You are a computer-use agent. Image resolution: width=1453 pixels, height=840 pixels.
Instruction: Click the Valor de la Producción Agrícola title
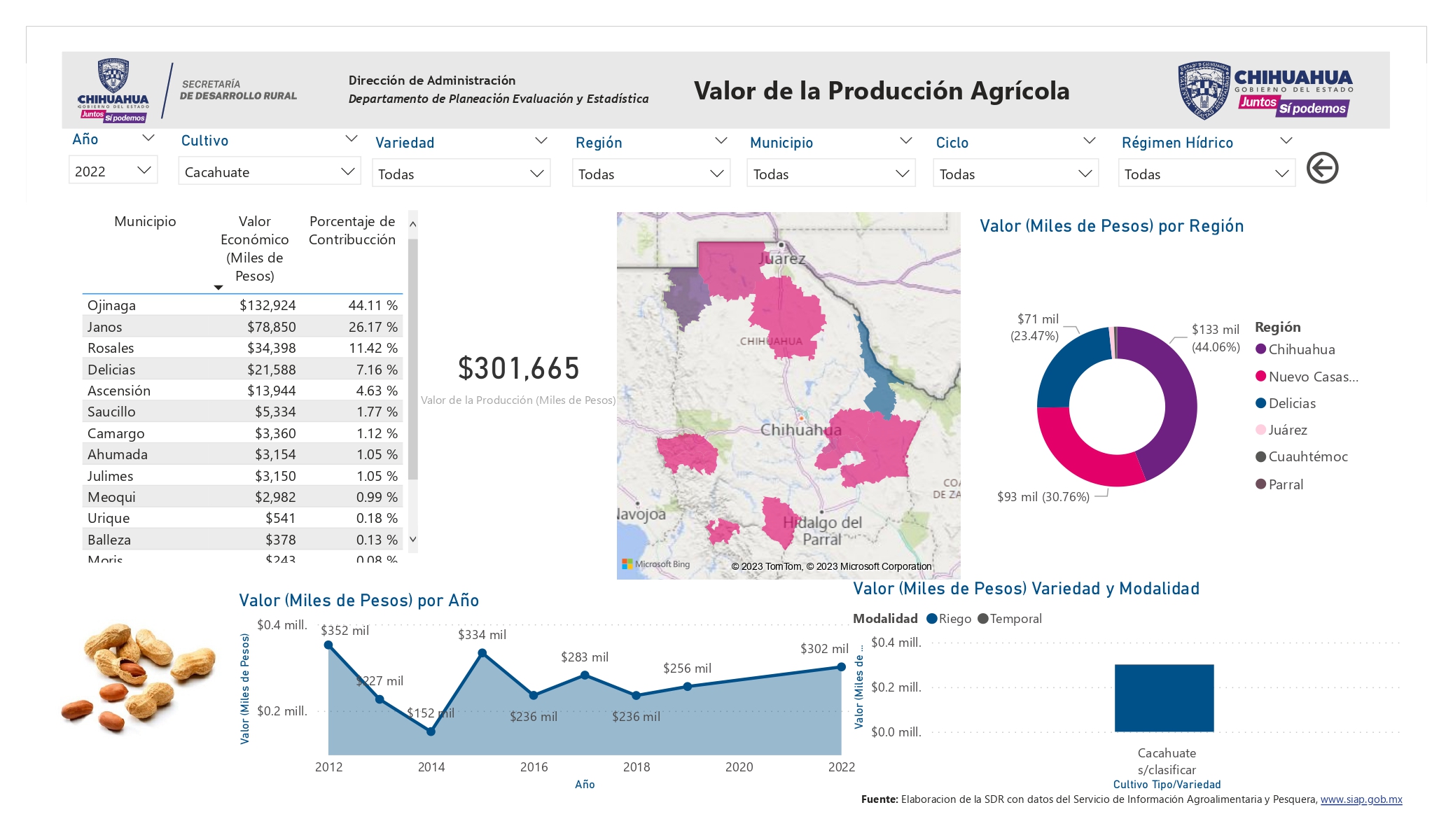[x=882, y=91]
